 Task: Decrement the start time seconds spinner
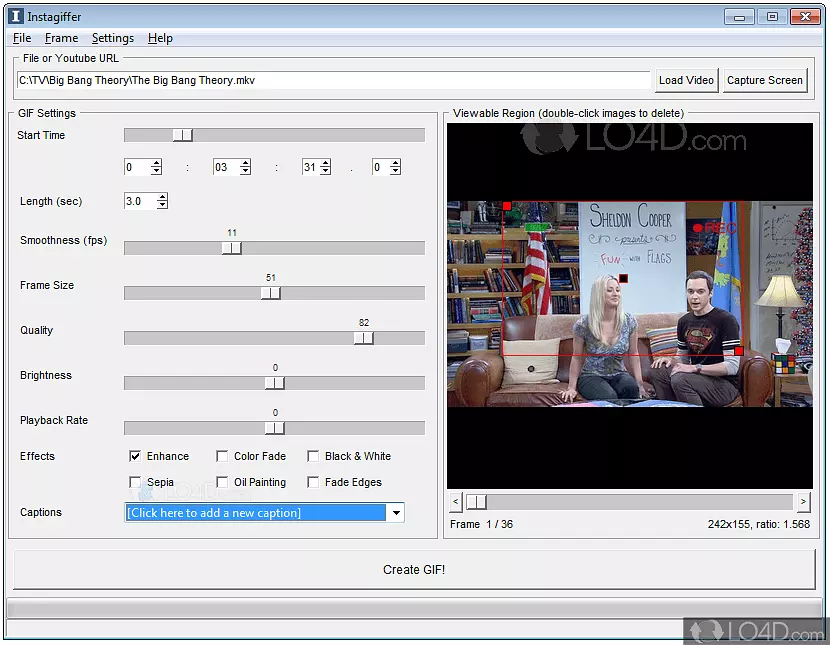click(x=324, y=172)
